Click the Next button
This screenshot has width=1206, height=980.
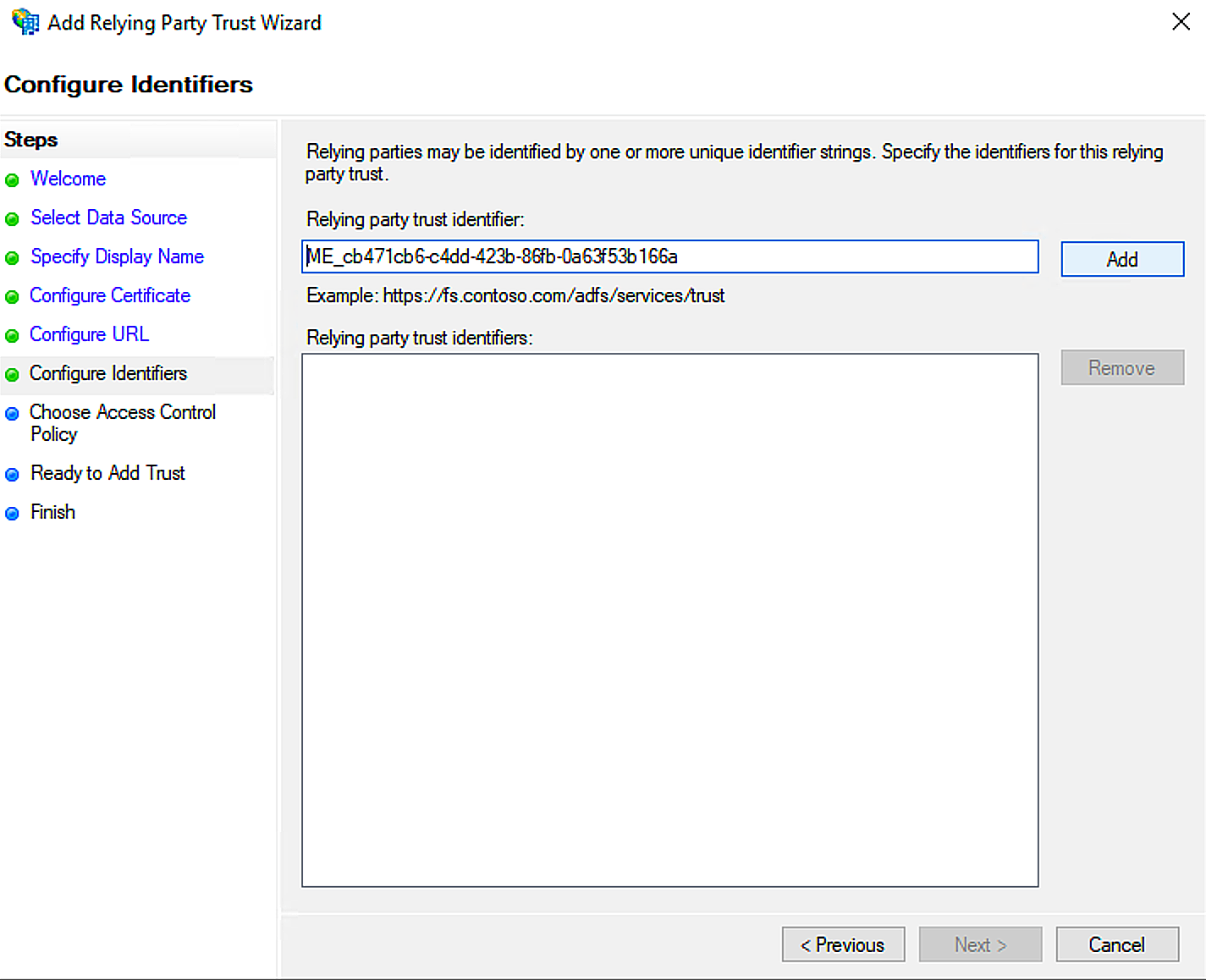pos(980,944)
